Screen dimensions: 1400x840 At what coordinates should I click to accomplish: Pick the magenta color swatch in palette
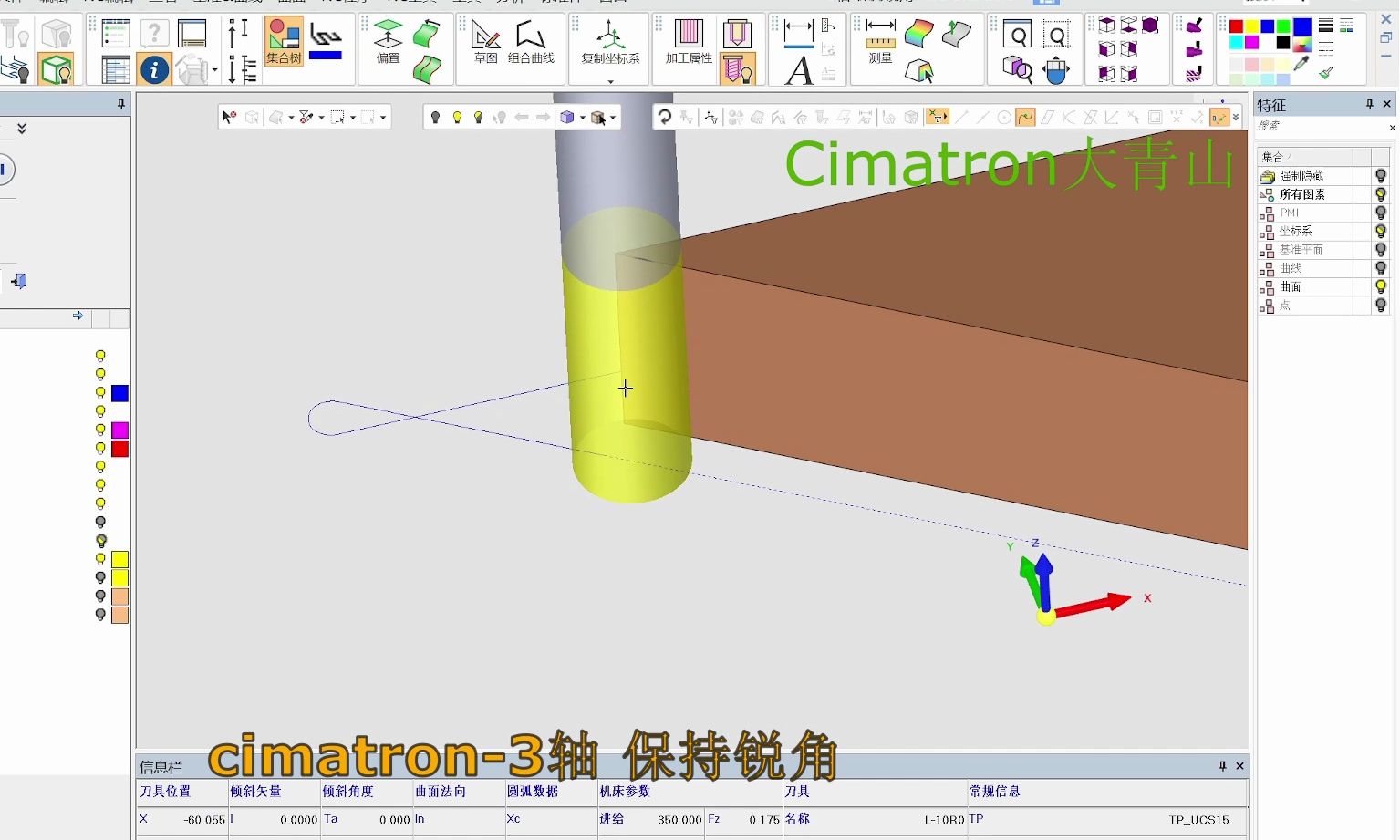[x=1251, y=42]
